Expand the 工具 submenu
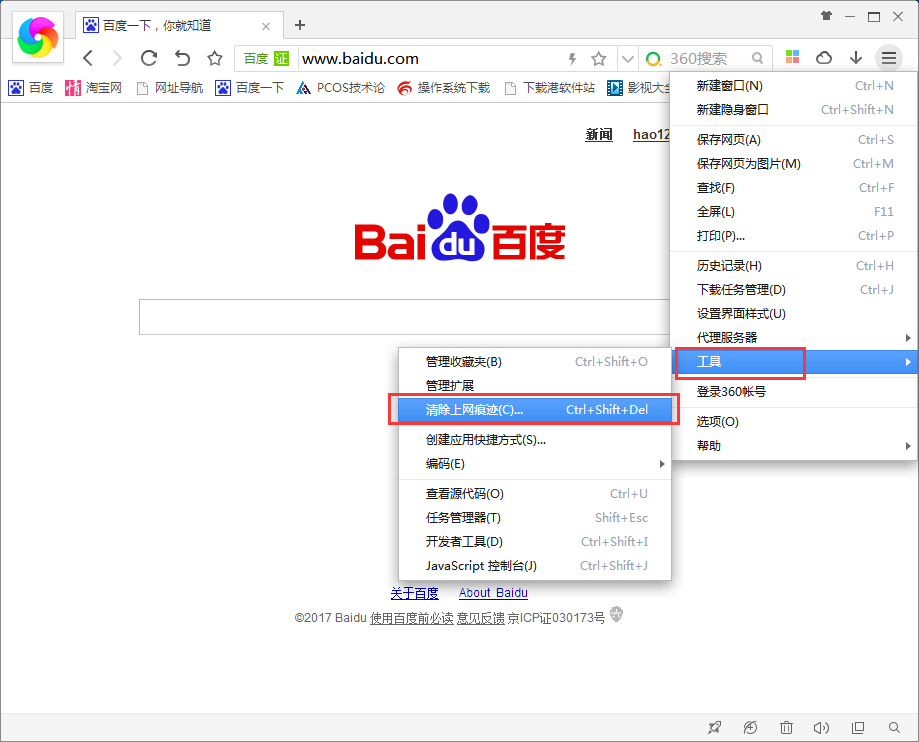Screen dimensions: 919x742 [794, 362]
